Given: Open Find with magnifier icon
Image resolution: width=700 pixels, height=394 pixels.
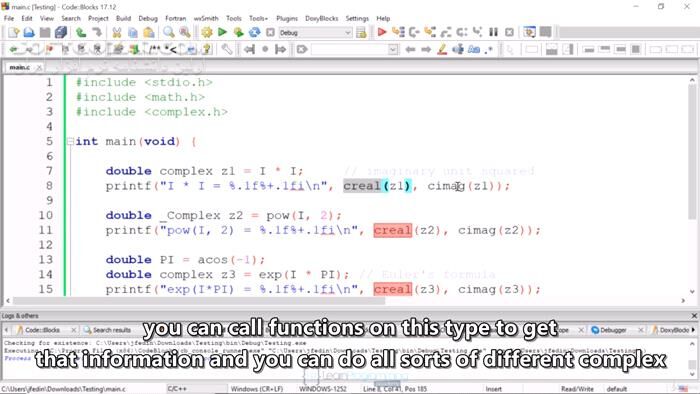Looking at the screenshot, I should click(169, 32).
